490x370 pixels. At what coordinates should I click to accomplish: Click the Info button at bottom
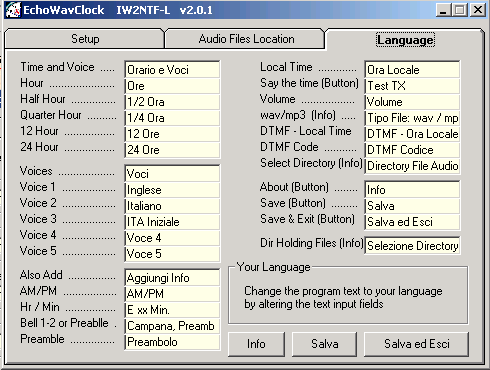256,344
